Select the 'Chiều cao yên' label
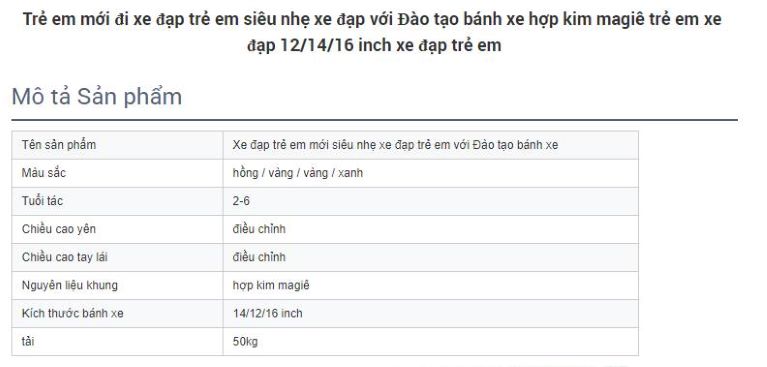This screenshot has height=367, width=767. click(58, 229)
